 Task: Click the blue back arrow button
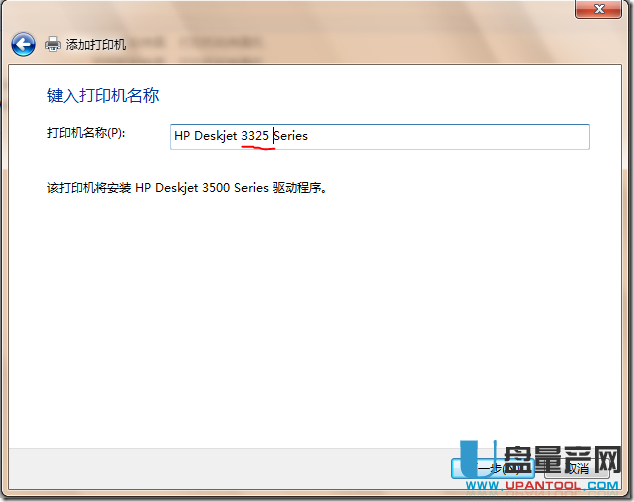tap(23, 44)
